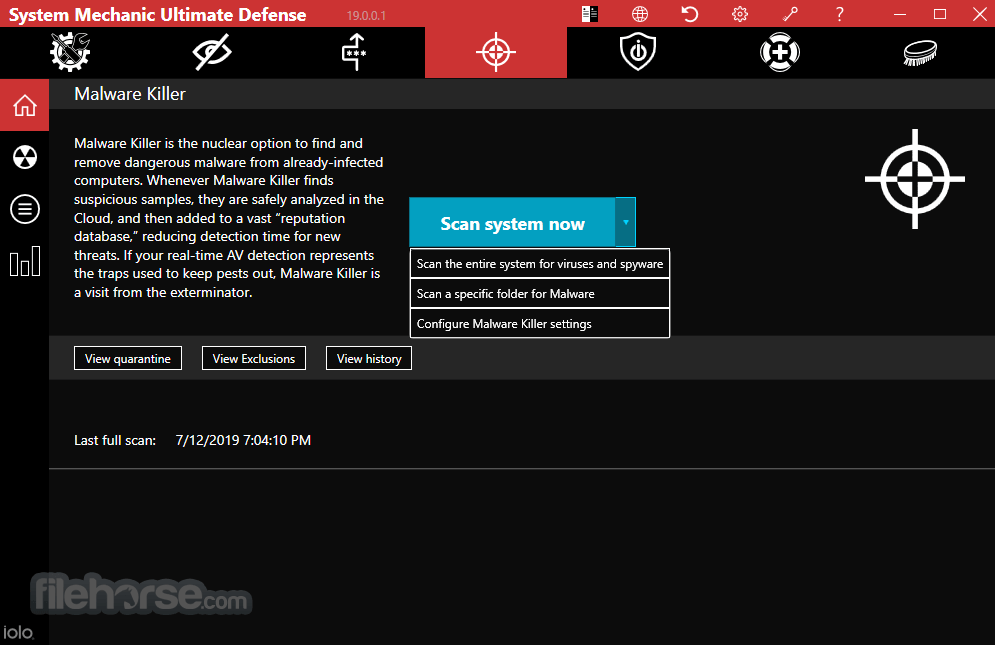Choose Scan a specific folder for Malware
Viewport: 995px width, 645px height.
[540, 293]
